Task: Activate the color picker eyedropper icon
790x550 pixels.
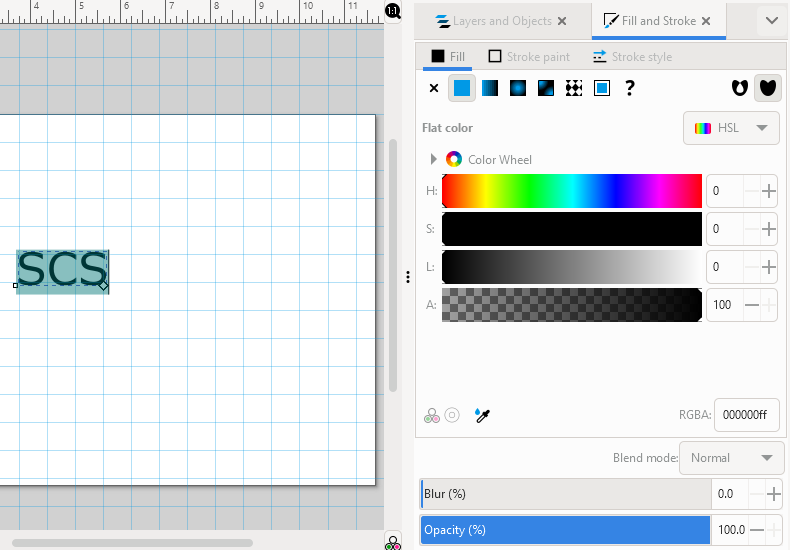Action: click(482, 415)
